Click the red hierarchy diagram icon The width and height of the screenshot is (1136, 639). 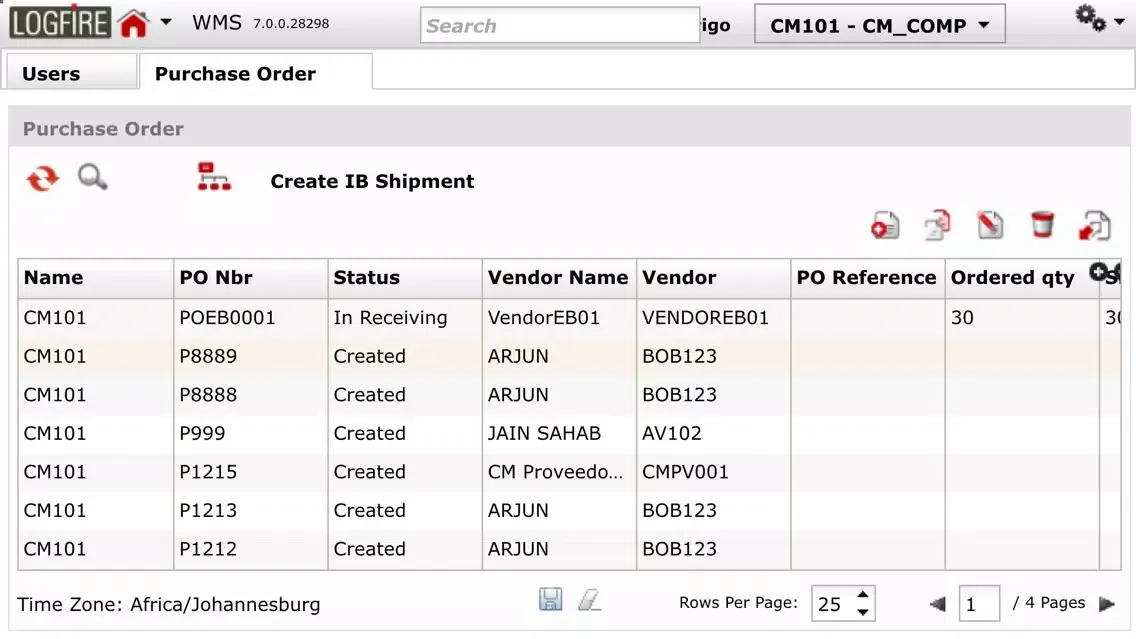point(214,177)
